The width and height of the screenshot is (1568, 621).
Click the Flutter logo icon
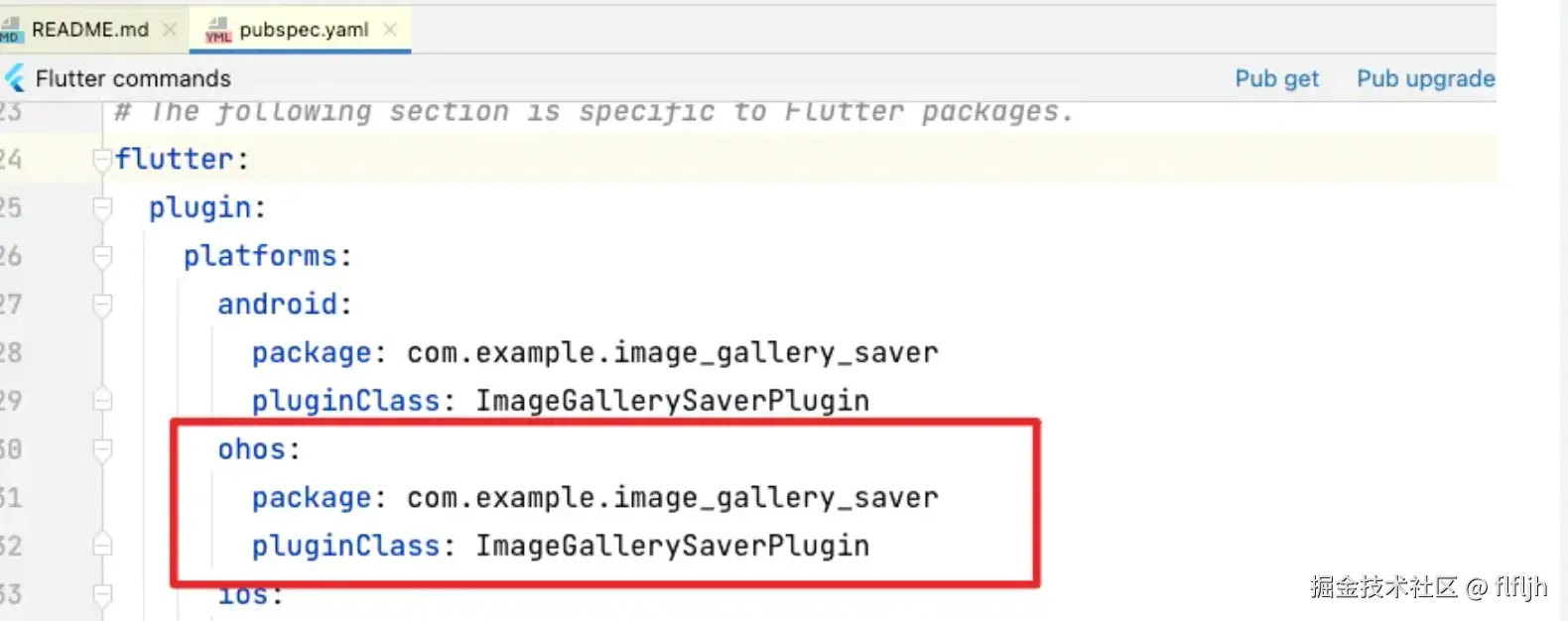point(14,78)
